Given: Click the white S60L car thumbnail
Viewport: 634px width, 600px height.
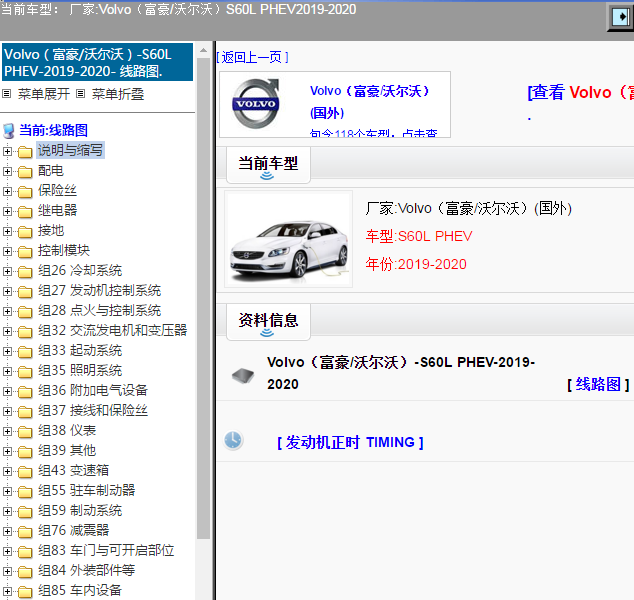Looking at the screenshot, I should [289, 239].
